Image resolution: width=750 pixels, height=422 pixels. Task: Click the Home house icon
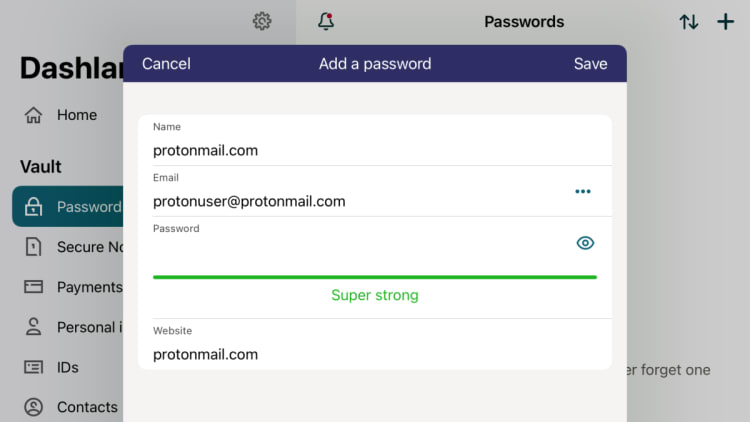click(x=33, y=115)
